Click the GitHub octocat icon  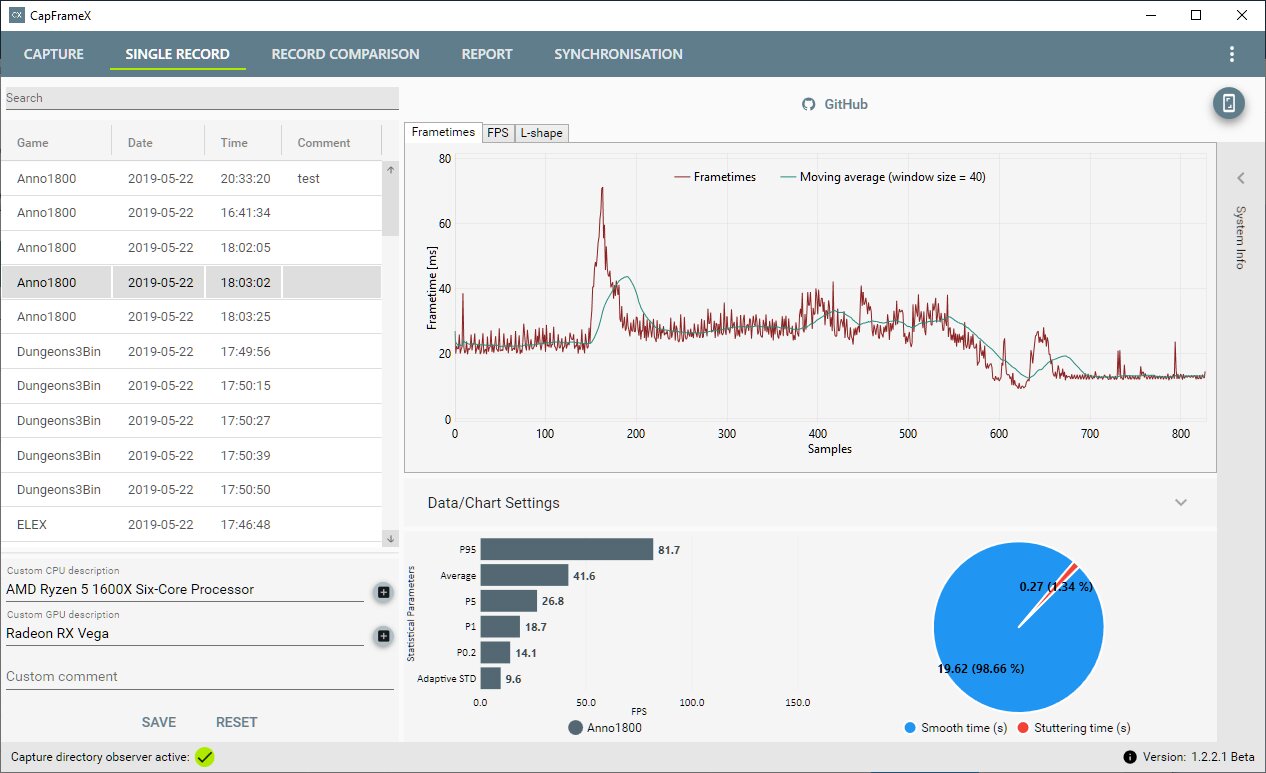[809, 104]
